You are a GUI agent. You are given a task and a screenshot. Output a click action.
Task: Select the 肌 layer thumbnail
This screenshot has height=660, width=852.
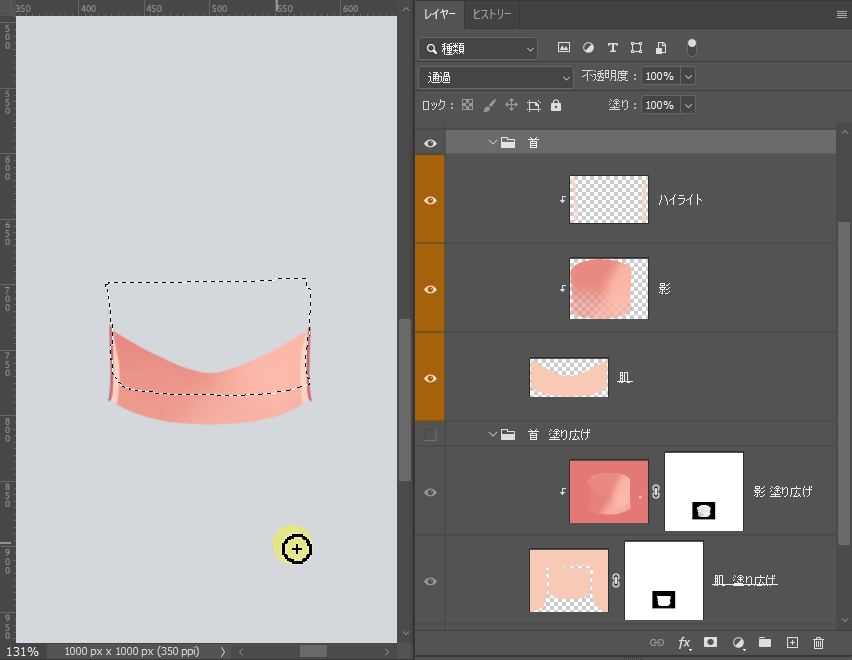(569, 378)
